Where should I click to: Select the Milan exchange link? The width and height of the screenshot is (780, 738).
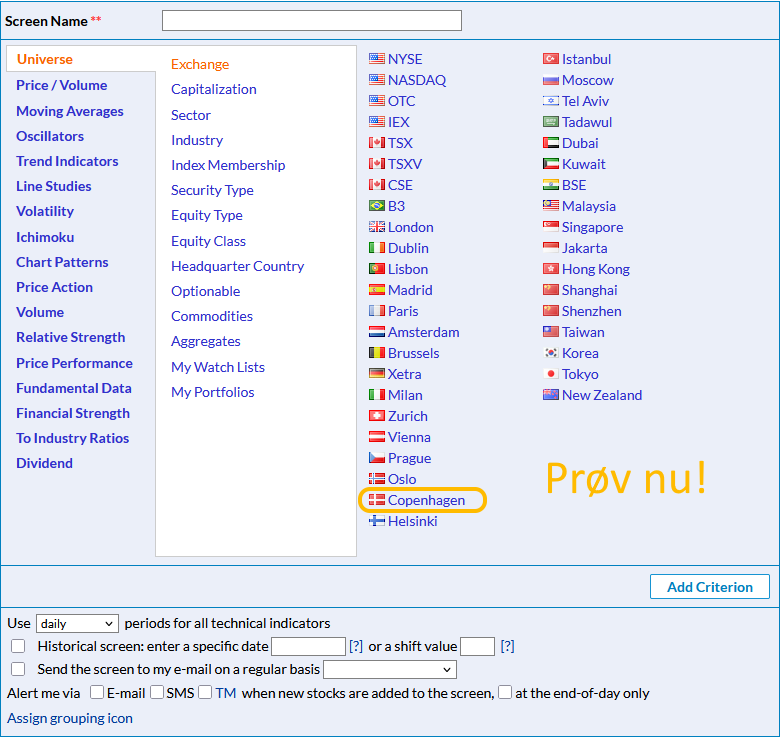click(x=405, y=395)
